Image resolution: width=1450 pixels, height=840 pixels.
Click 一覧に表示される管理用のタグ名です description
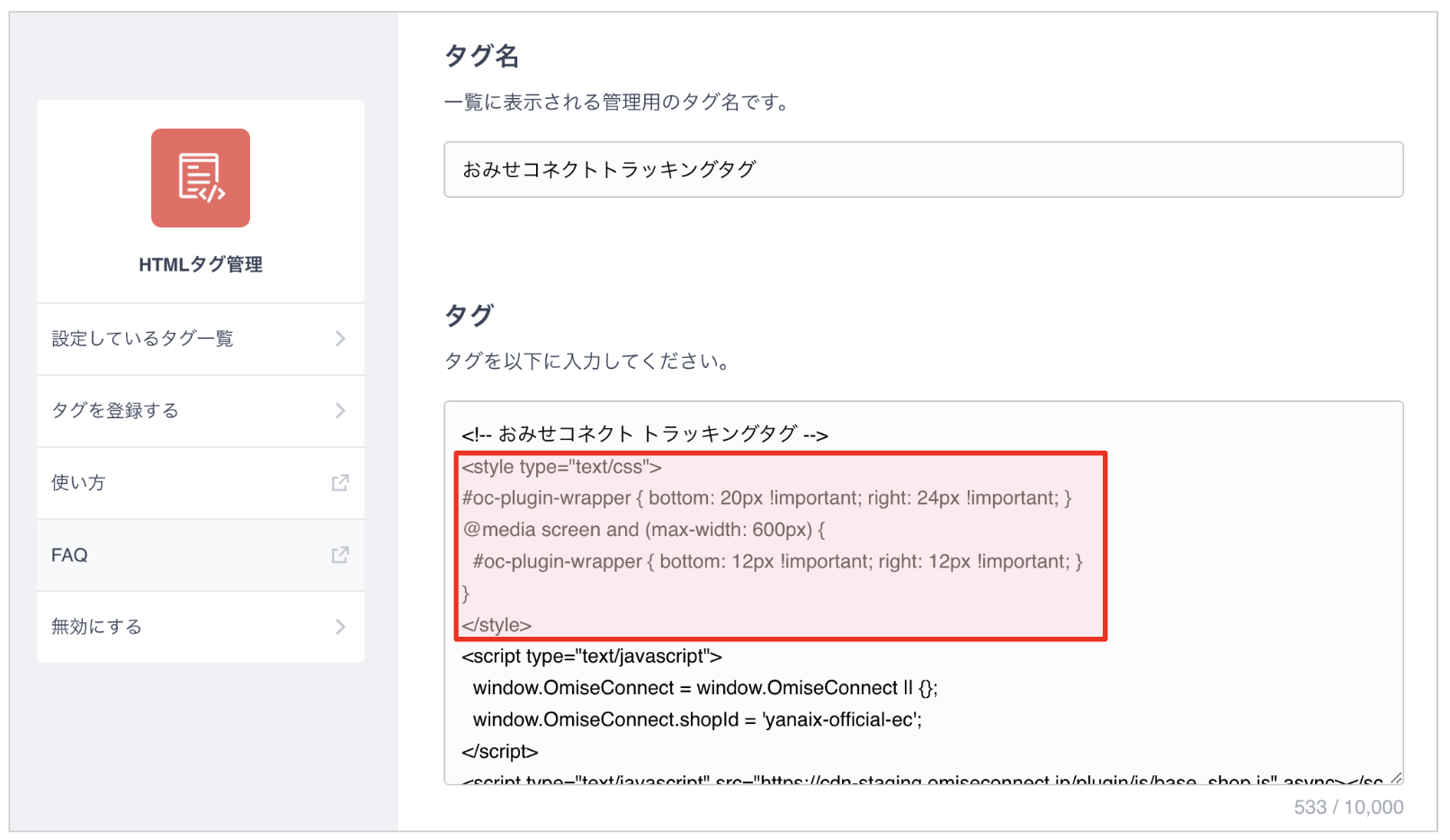coord(617,103)
